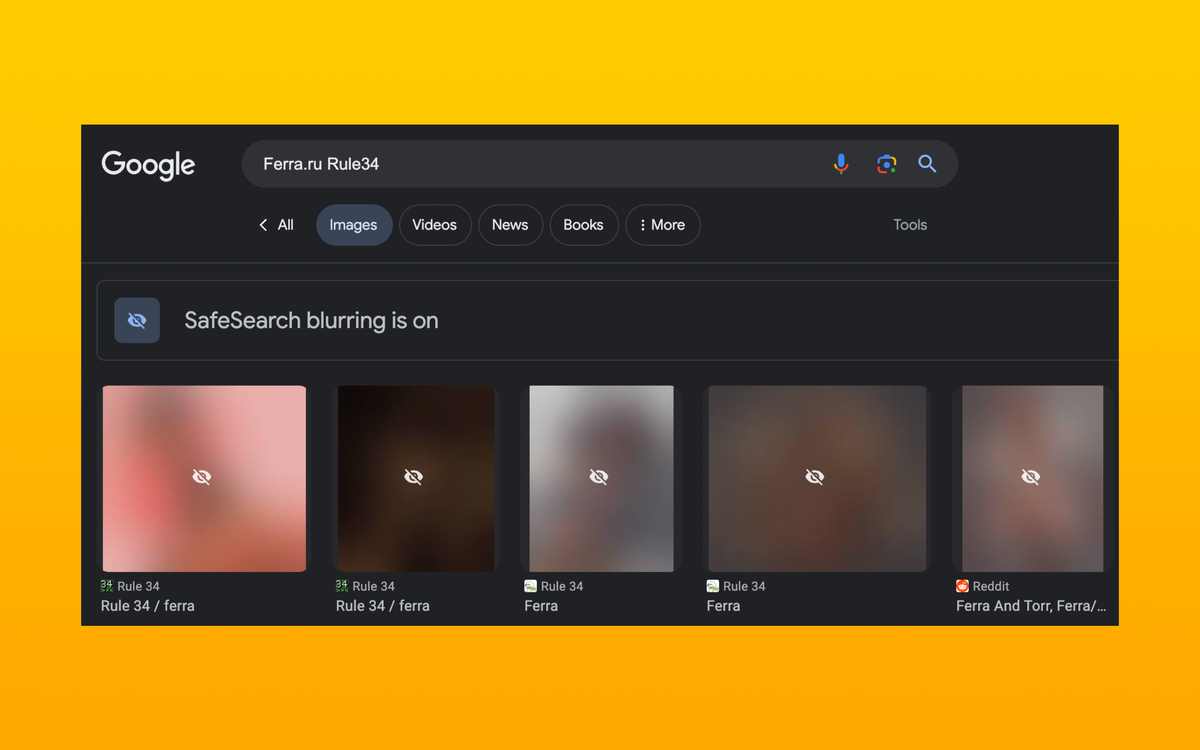
Task: Unblur first pink blurred thumbnail
Action: [x=204, y=478]
